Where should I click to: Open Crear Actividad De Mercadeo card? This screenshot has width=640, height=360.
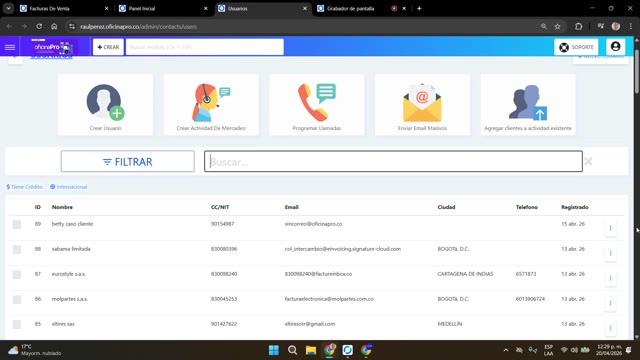(211, 105)
